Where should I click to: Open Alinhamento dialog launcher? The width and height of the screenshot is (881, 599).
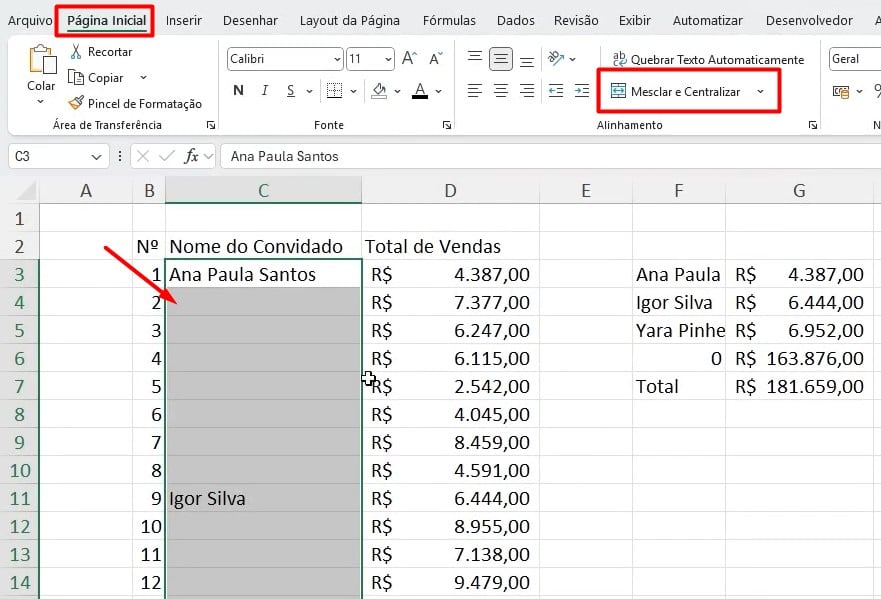[x=812, y=125]
